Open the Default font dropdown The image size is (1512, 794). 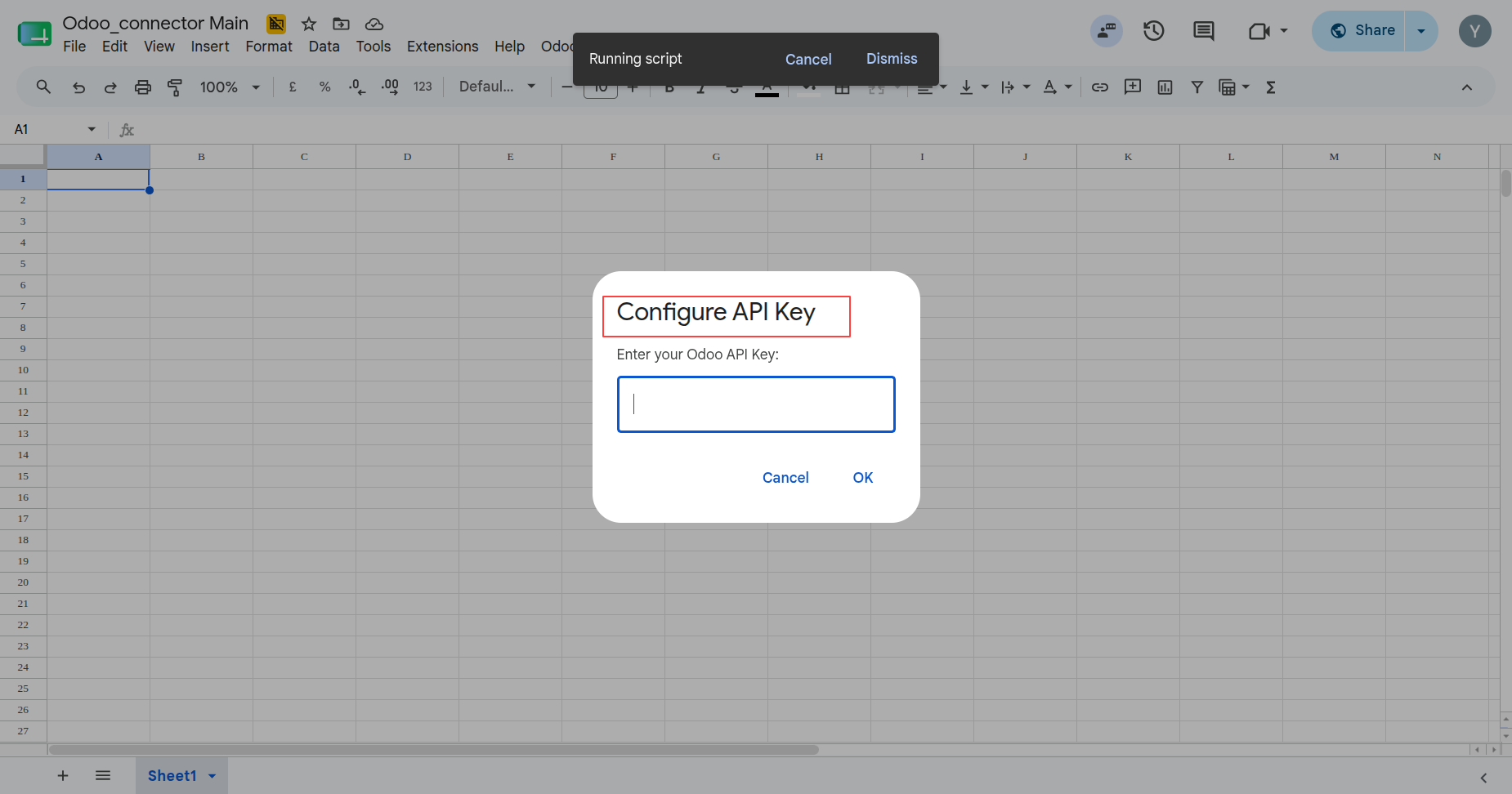coord(497,87)
